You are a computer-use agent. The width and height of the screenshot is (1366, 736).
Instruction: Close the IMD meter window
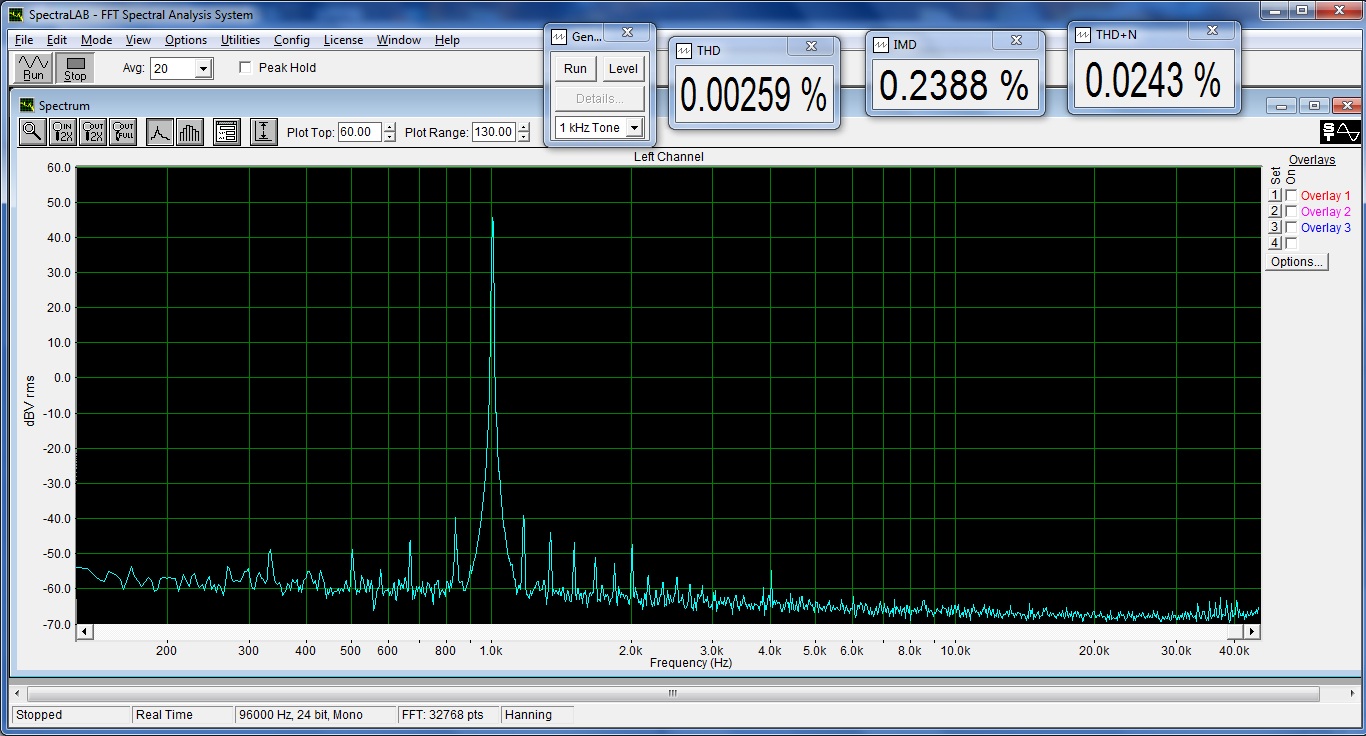[1016, 41]
